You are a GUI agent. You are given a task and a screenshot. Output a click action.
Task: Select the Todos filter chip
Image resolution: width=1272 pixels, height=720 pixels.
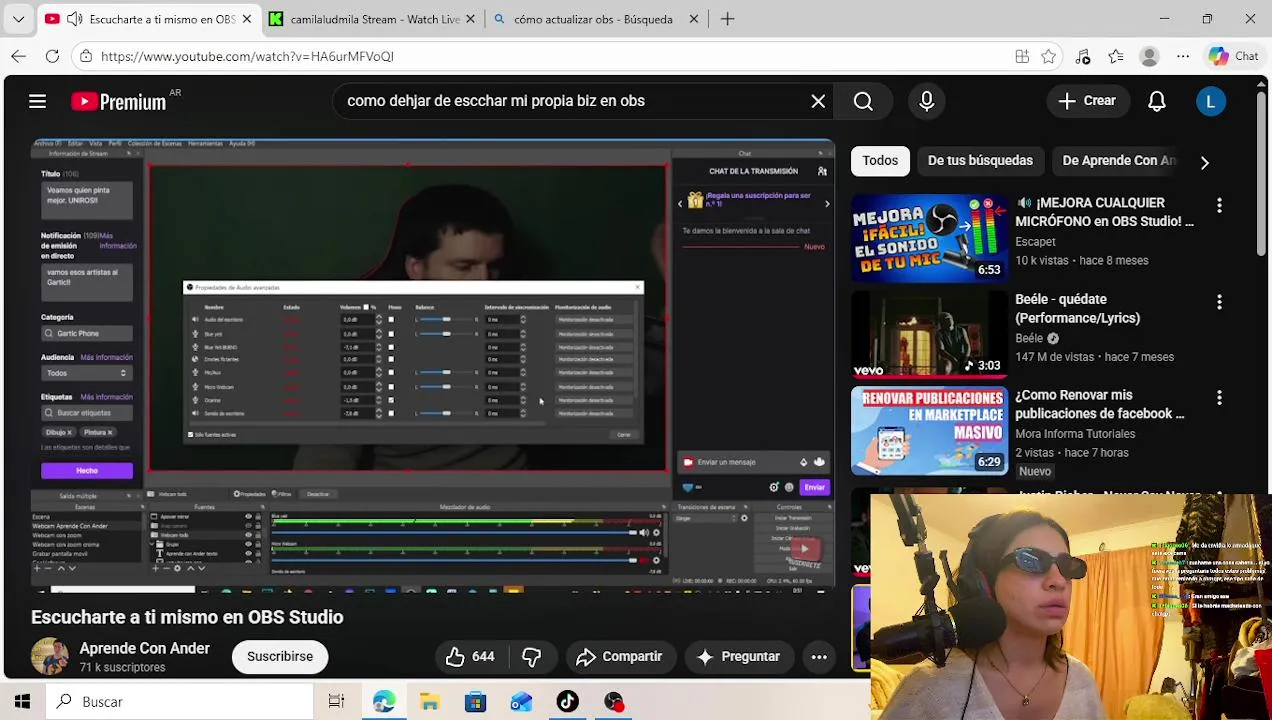[880, 160]
